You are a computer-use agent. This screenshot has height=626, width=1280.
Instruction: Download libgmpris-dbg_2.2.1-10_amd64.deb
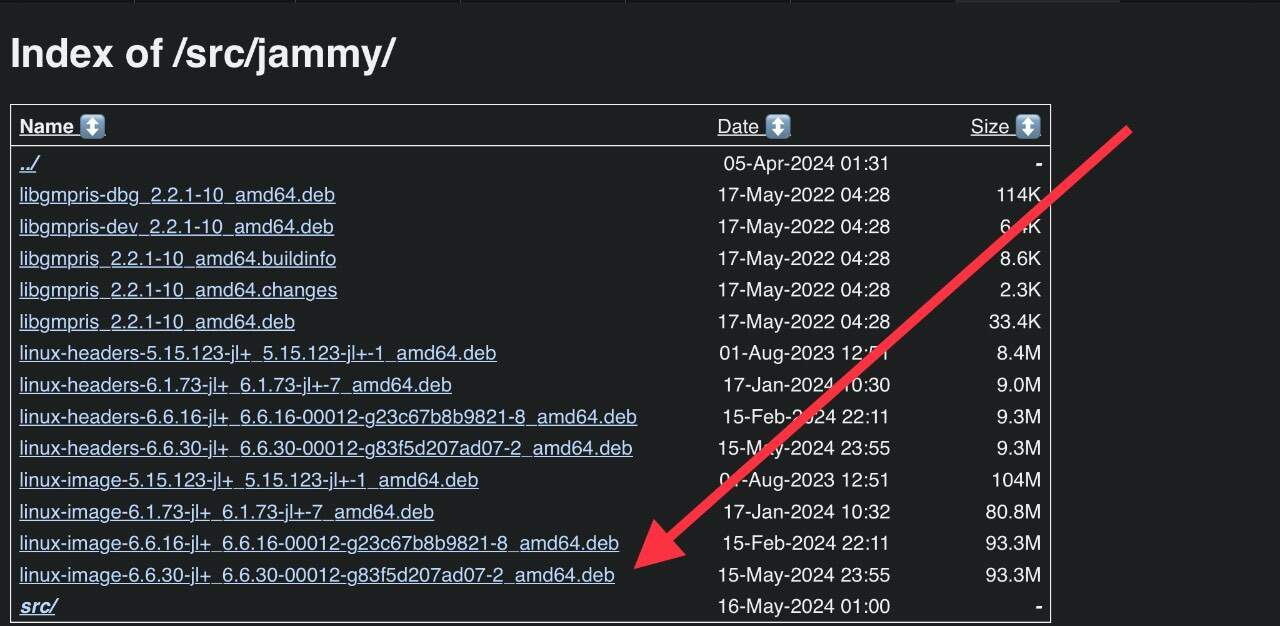tap(177, 195)
